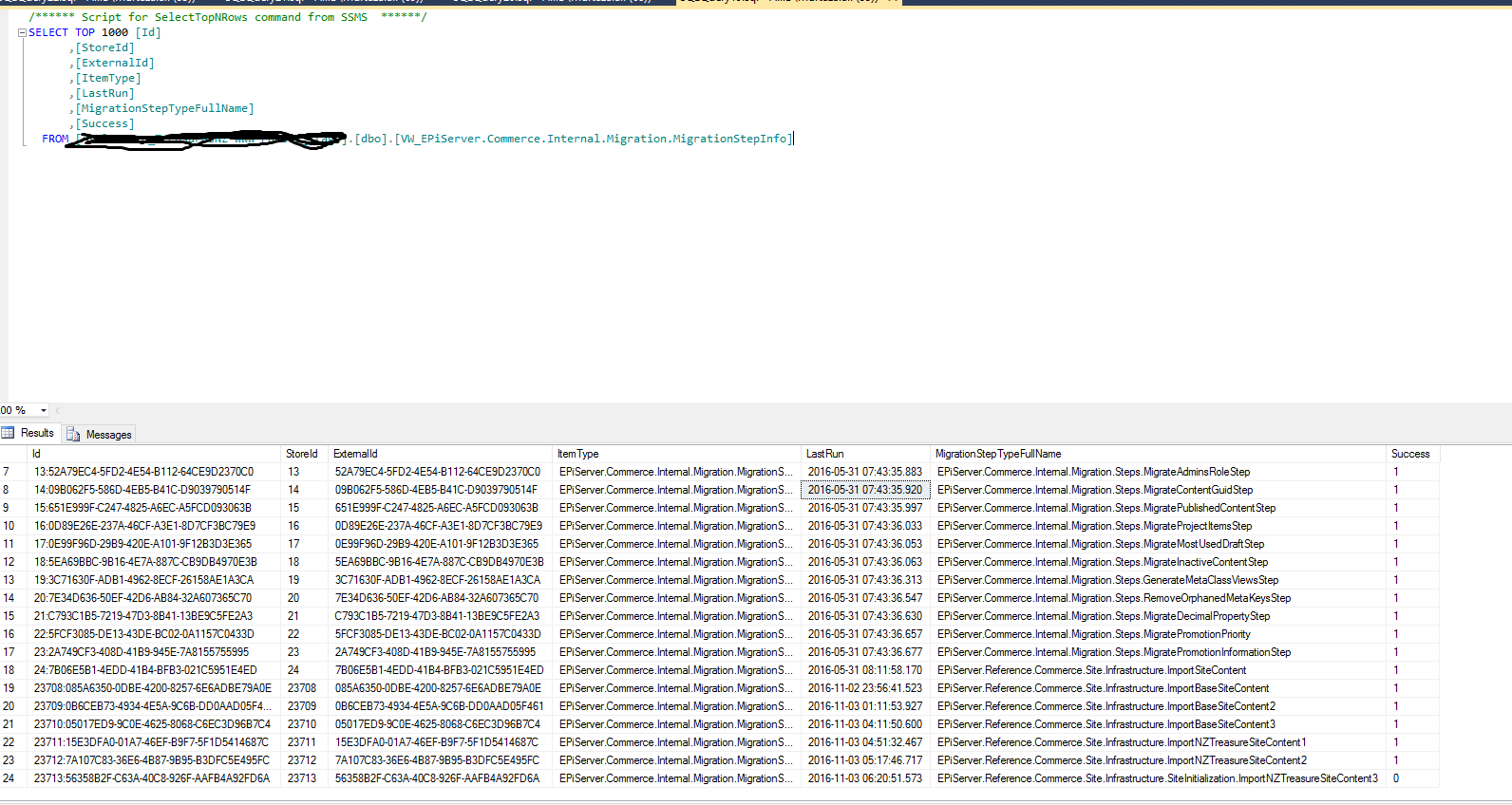
Task: Click the [StoreId] line in query editor
Action: (x=102, y=47)
